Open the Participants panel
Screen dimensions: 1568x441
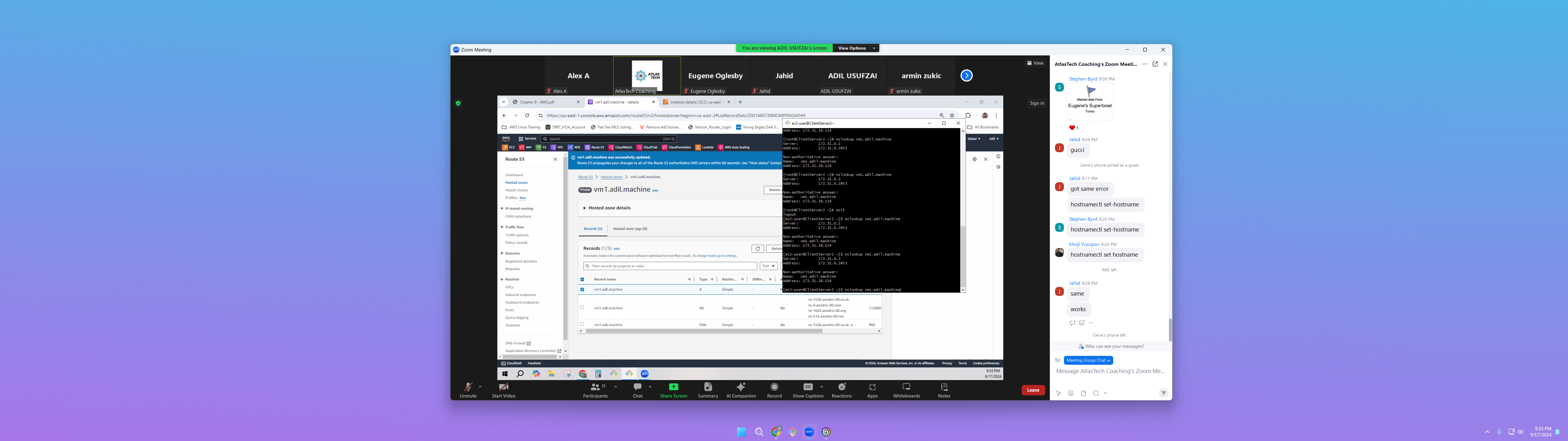pos(595,389)
